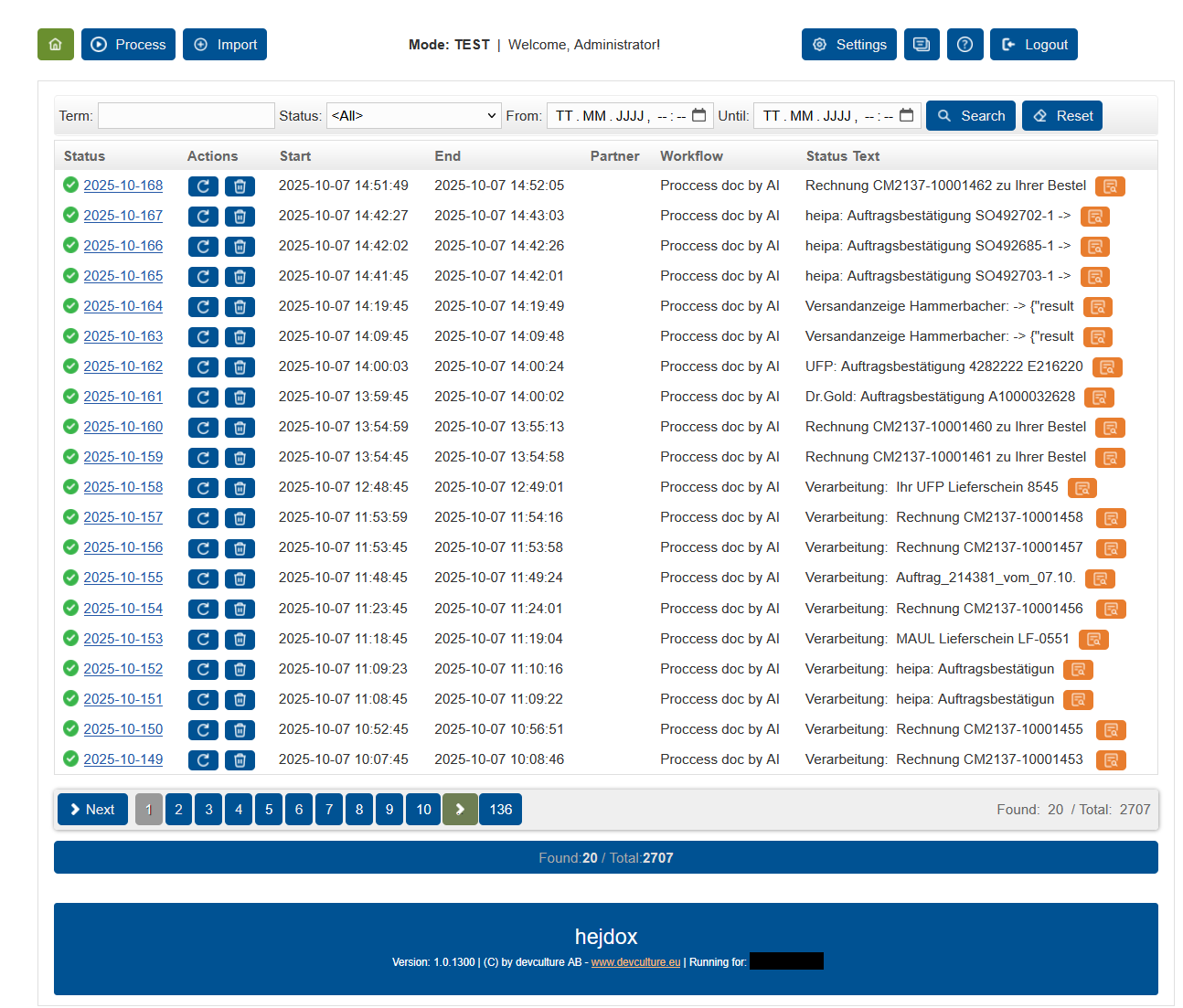1183x1008 pixels.
Task: View orange log icon for entry 2025-10-158
Action: [1082, 488]
